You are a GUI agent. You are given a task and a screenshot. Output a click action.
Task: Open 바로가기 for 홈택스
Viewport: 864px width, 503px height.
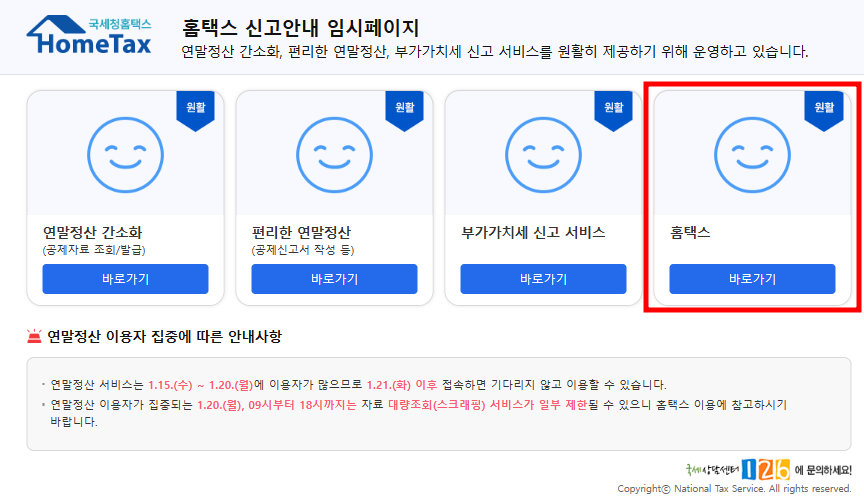752,279
